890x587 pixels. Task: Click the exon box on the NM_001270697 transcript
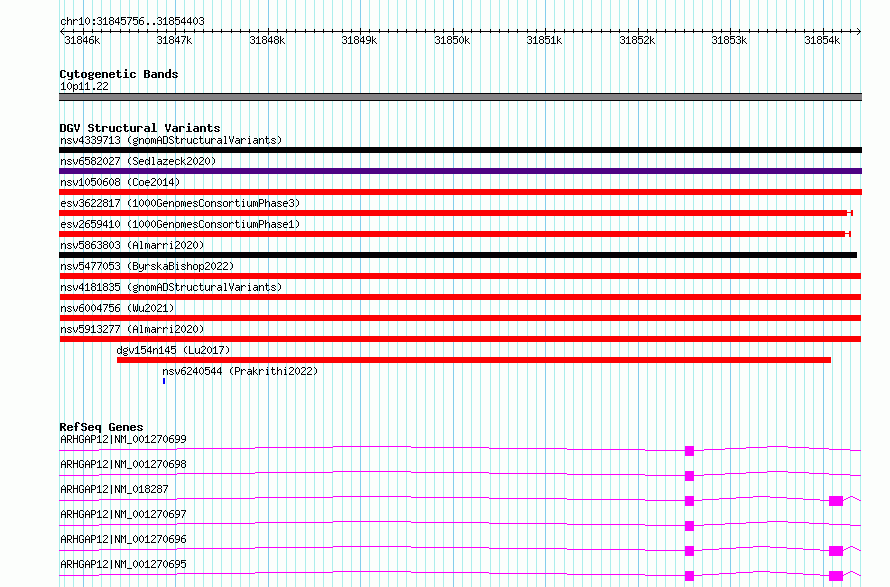tap(689, 526)
